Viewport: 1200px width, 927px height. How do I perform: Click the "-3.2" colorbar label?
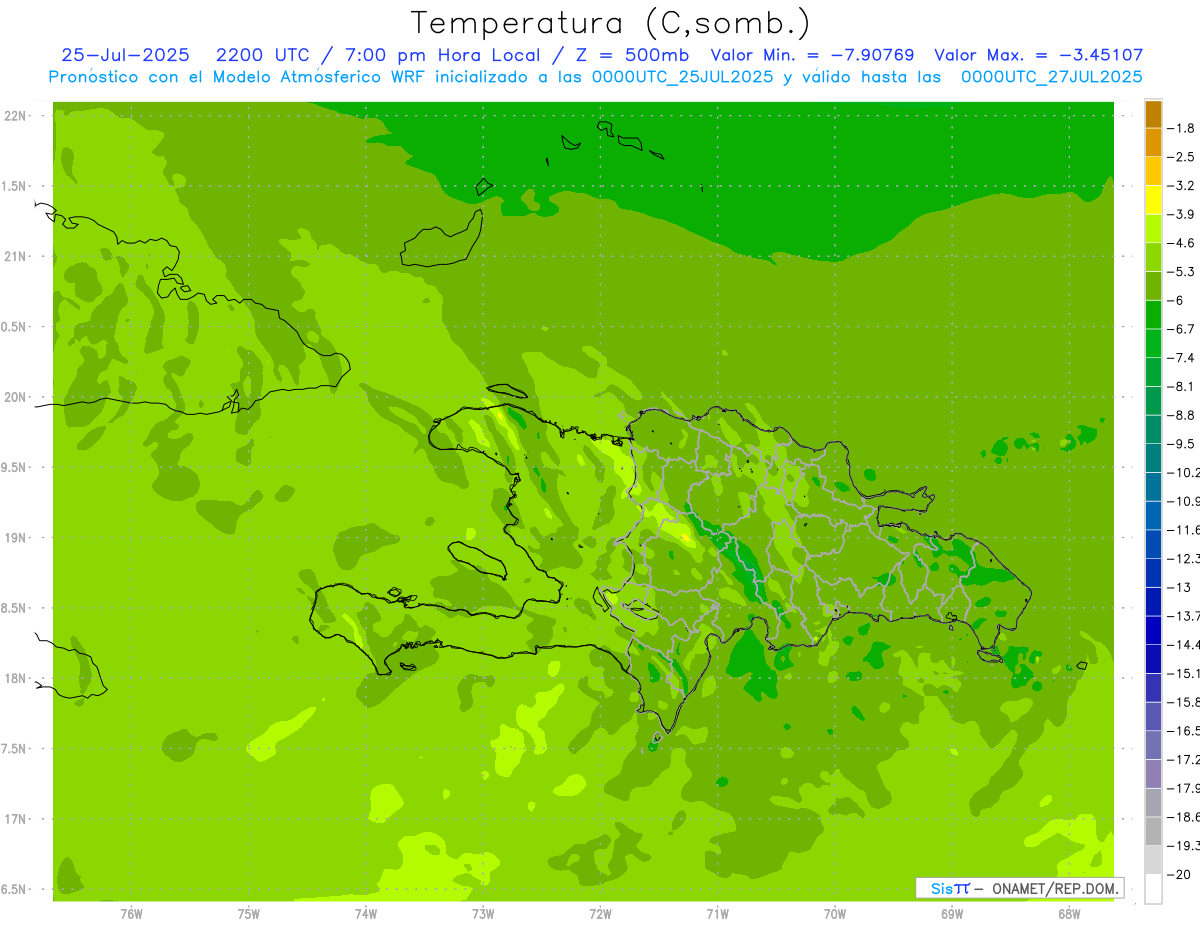[x=1182, y=186]
